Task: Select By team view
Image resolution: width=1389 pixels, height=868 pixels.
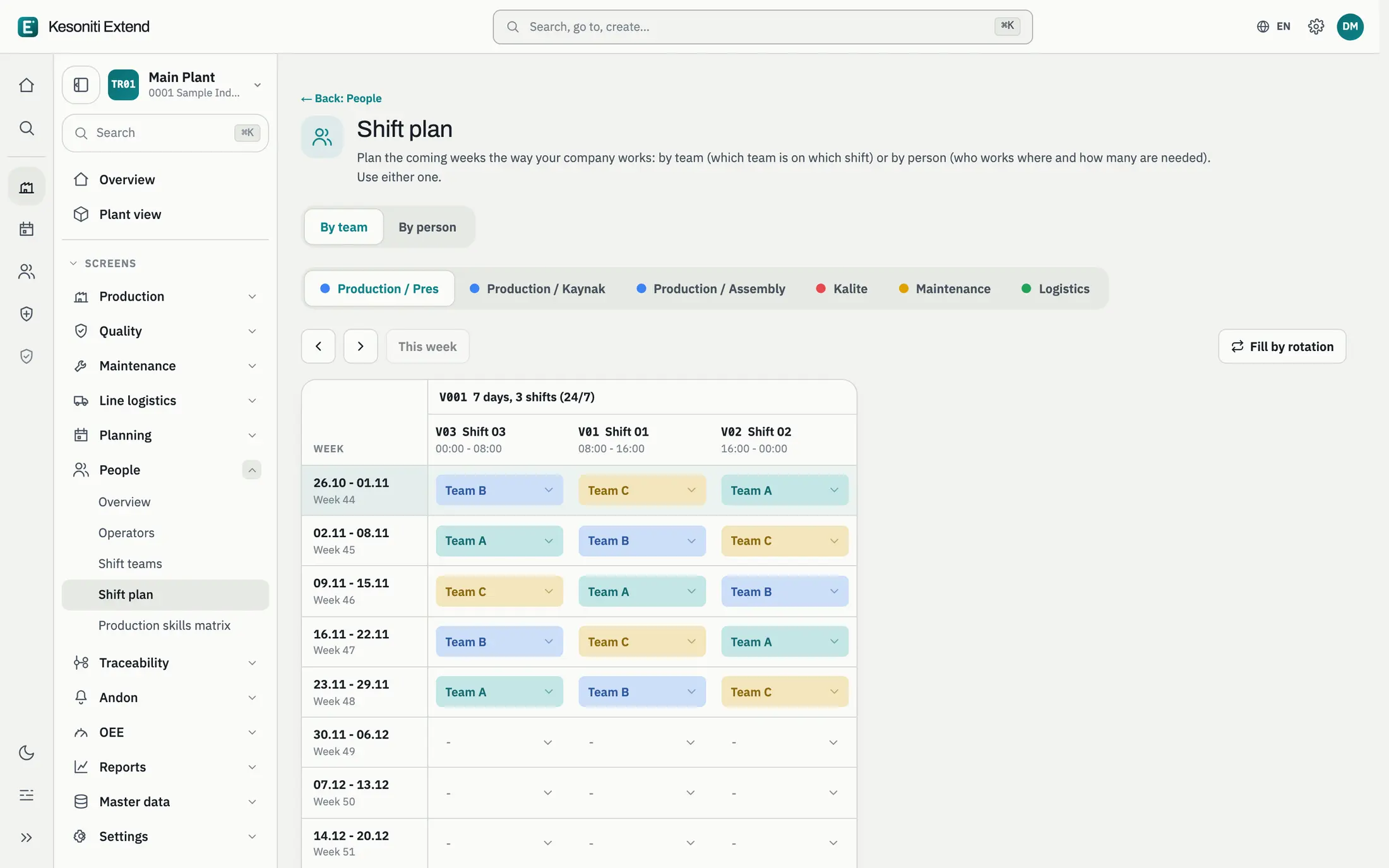Action: 343,227
